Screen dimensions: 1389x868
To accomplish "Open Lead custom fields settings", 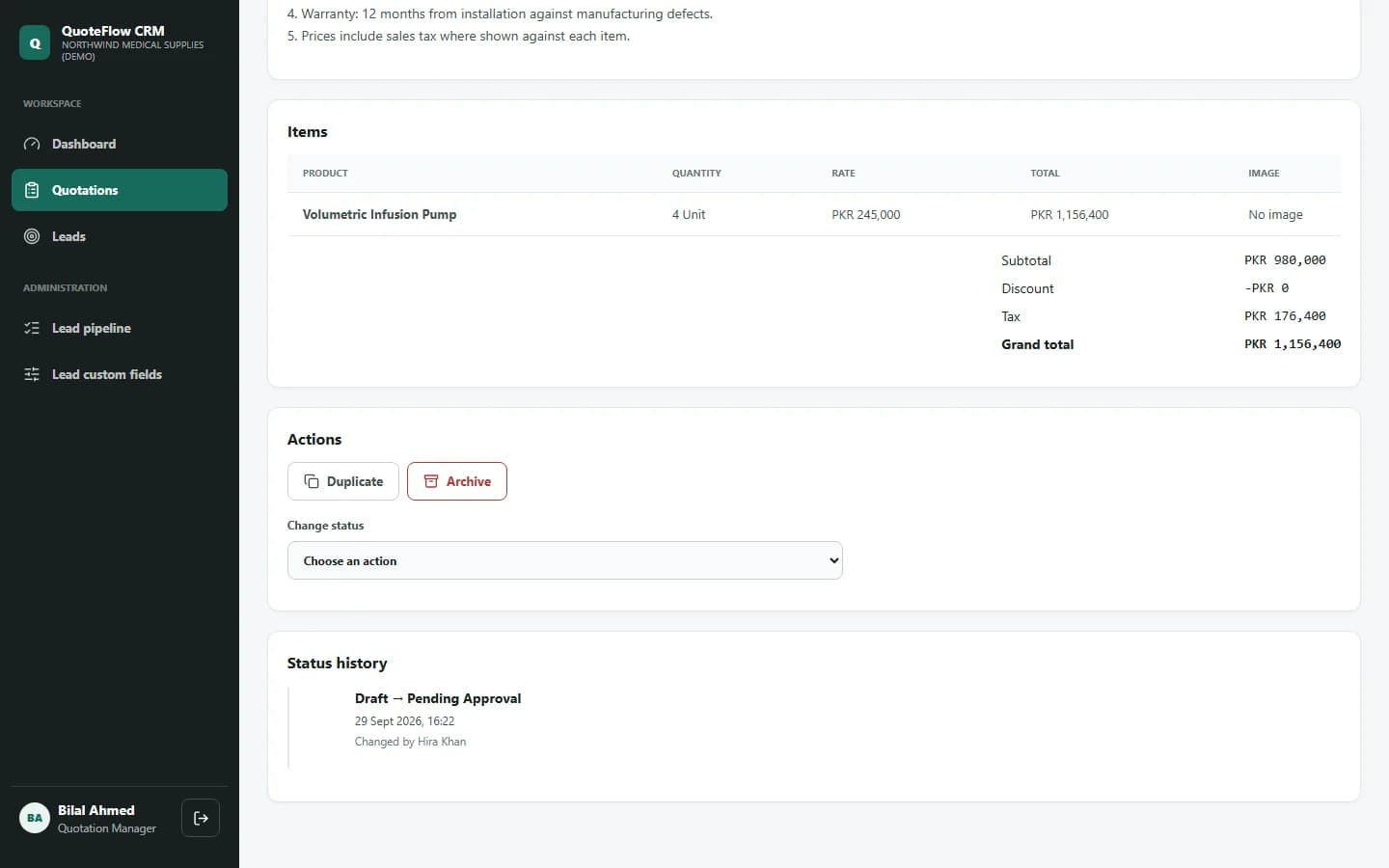I will tap(120, 374).
